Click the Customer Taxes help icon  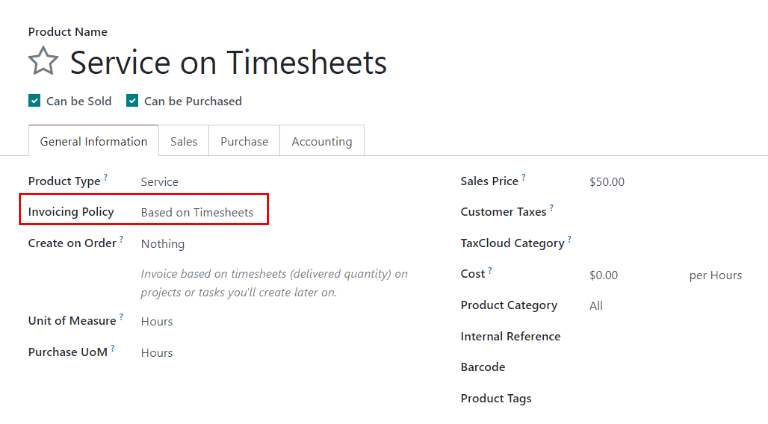pyautogui.click(x=551, y=209)
